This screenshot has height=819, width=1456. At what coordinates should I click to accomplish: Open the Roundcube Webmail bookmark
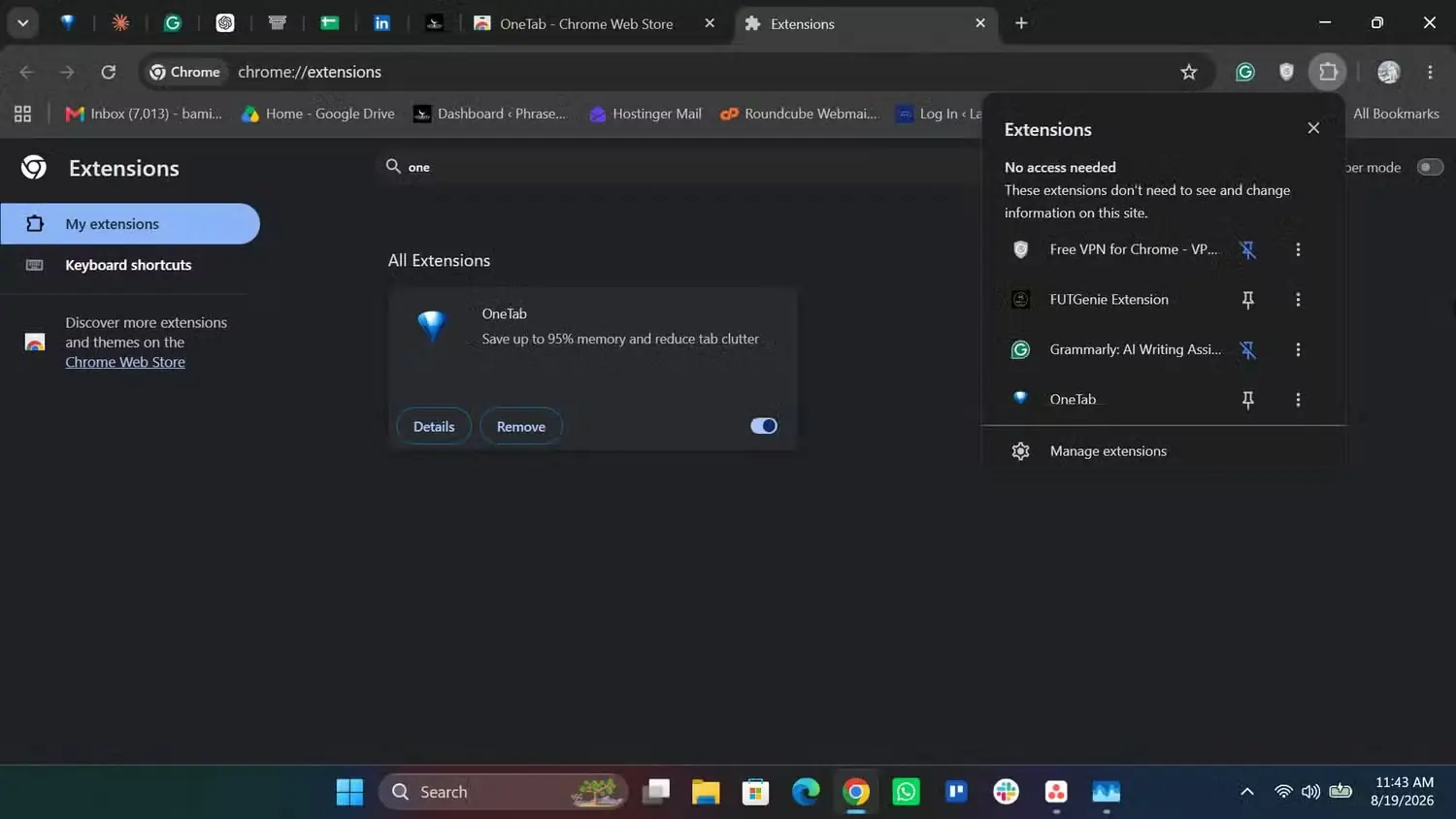click(799, 114)
